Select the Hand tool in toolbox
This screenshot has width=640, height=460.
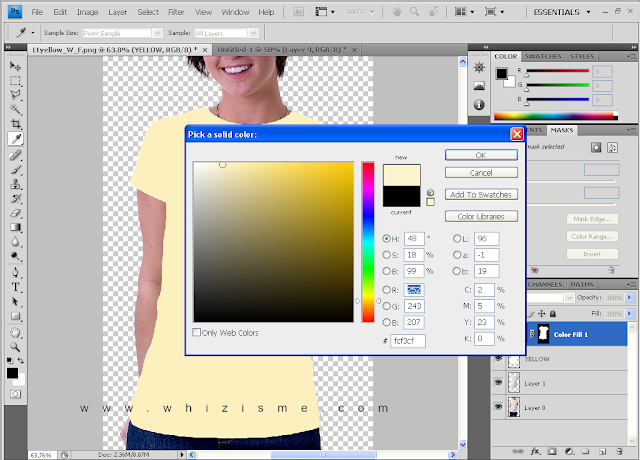15,333
